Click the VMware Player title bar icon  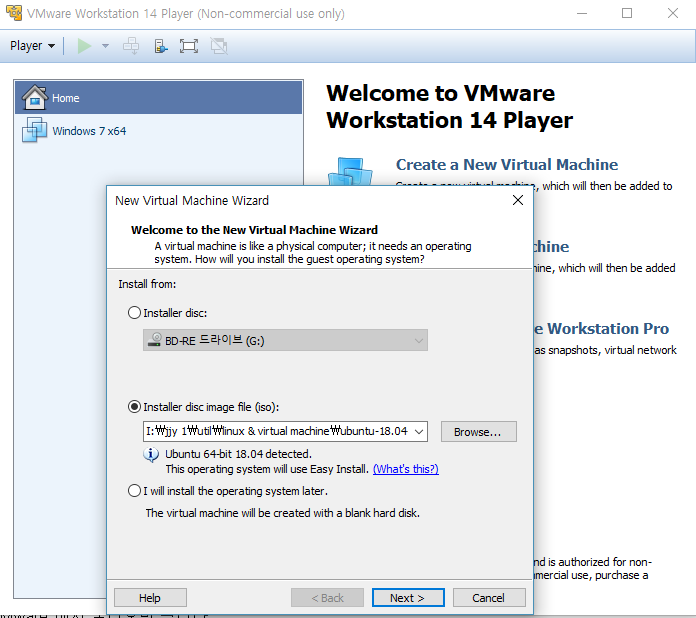pyautogui.click(x=14, y=13)
